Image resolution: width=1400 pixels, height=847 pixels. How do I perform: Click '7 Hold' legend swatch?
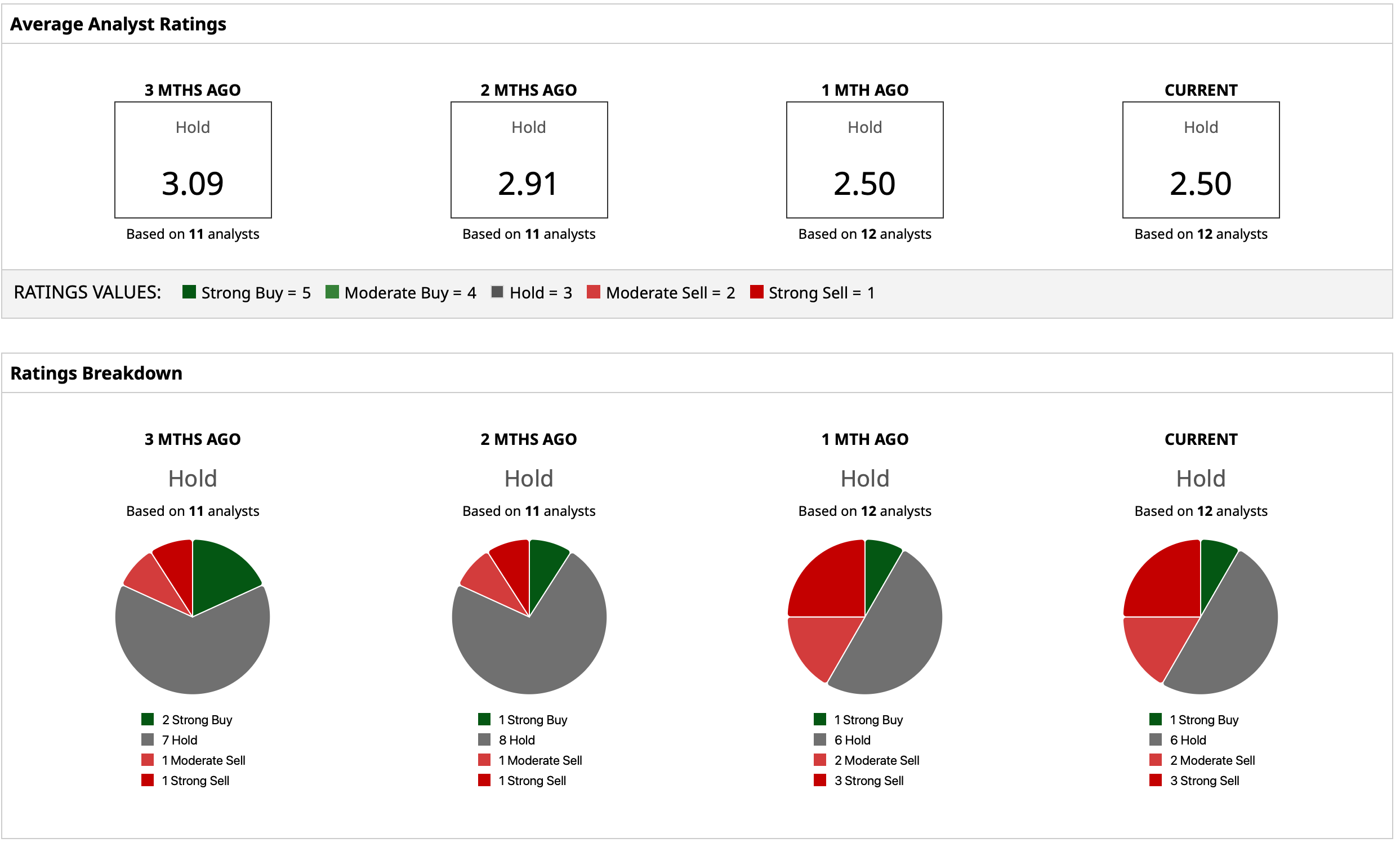coord(148,739)
